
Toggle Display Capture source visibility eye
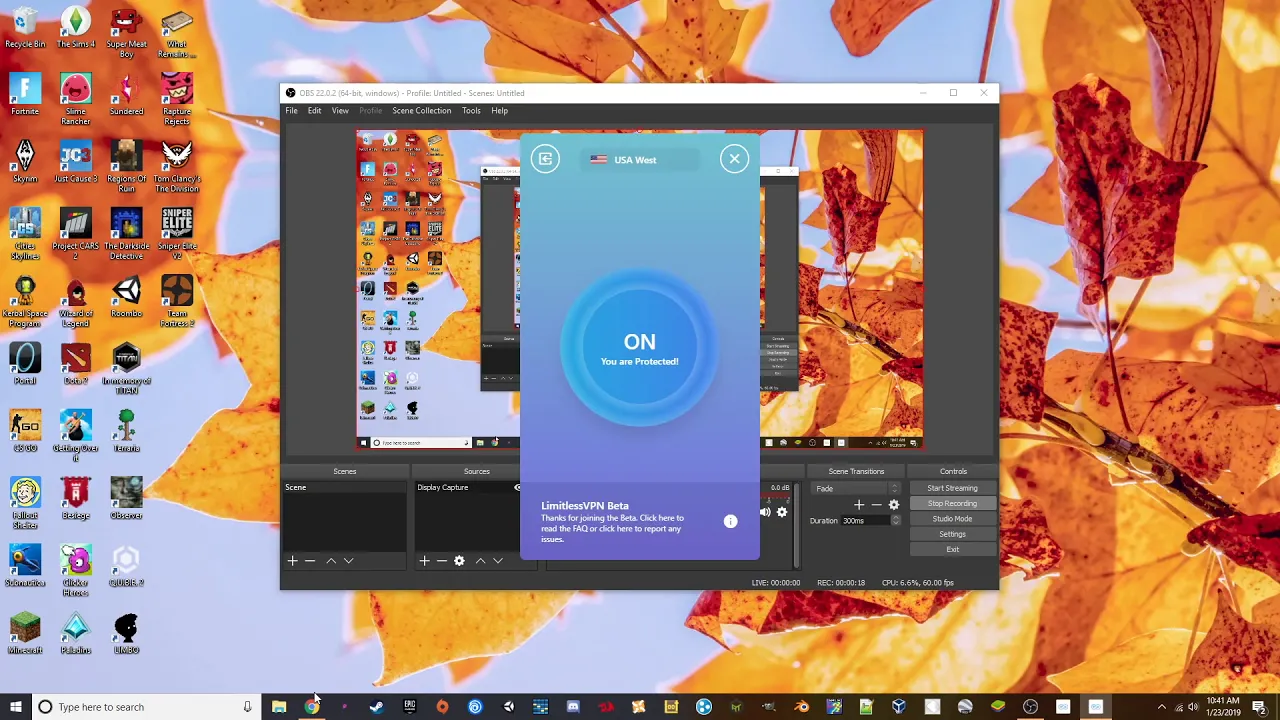pos(518,488)
